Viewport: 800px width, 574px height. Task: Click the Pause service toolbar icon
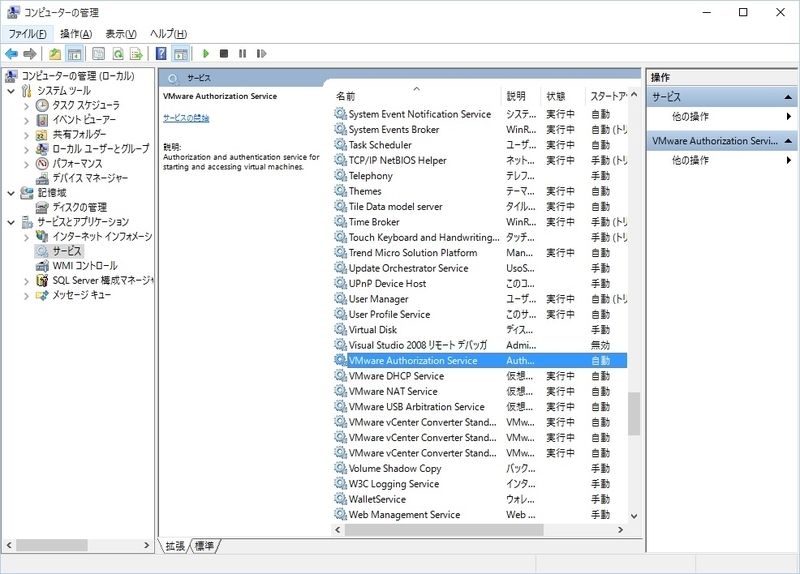point(242,54)
